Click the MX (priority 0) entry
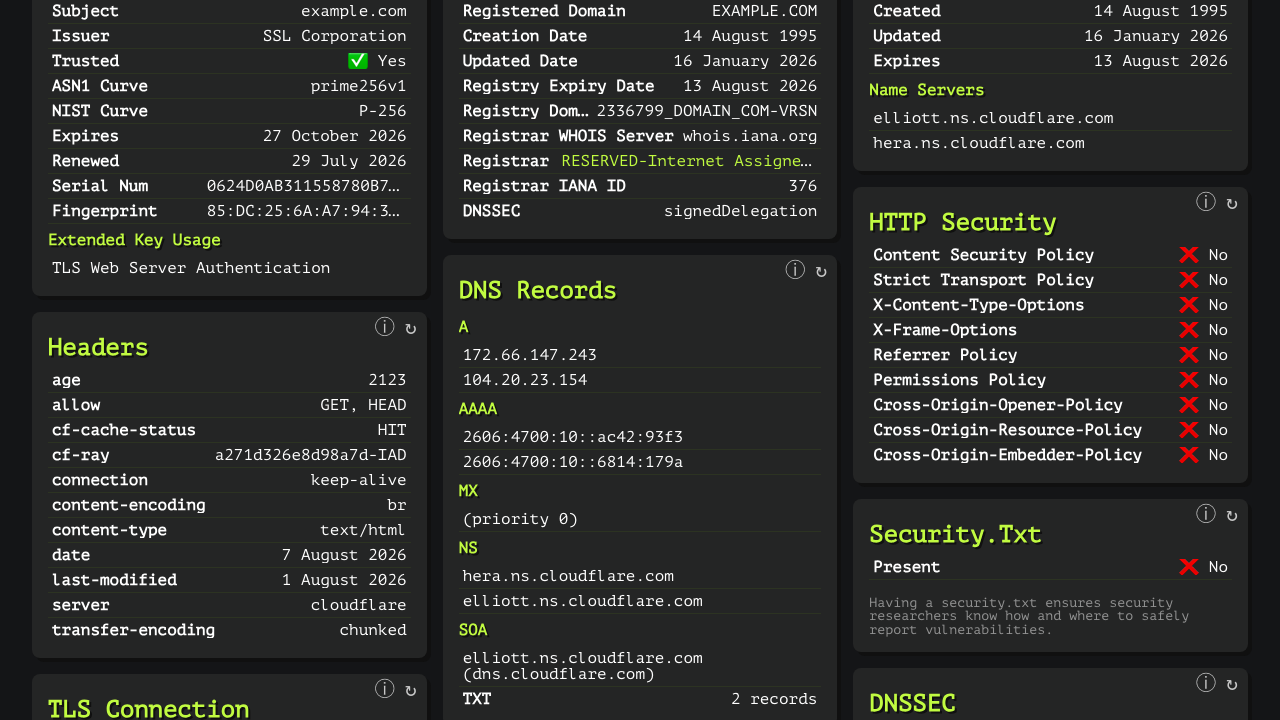The image size is (1280, 720). pyautogui.click(x=520, y=519)
